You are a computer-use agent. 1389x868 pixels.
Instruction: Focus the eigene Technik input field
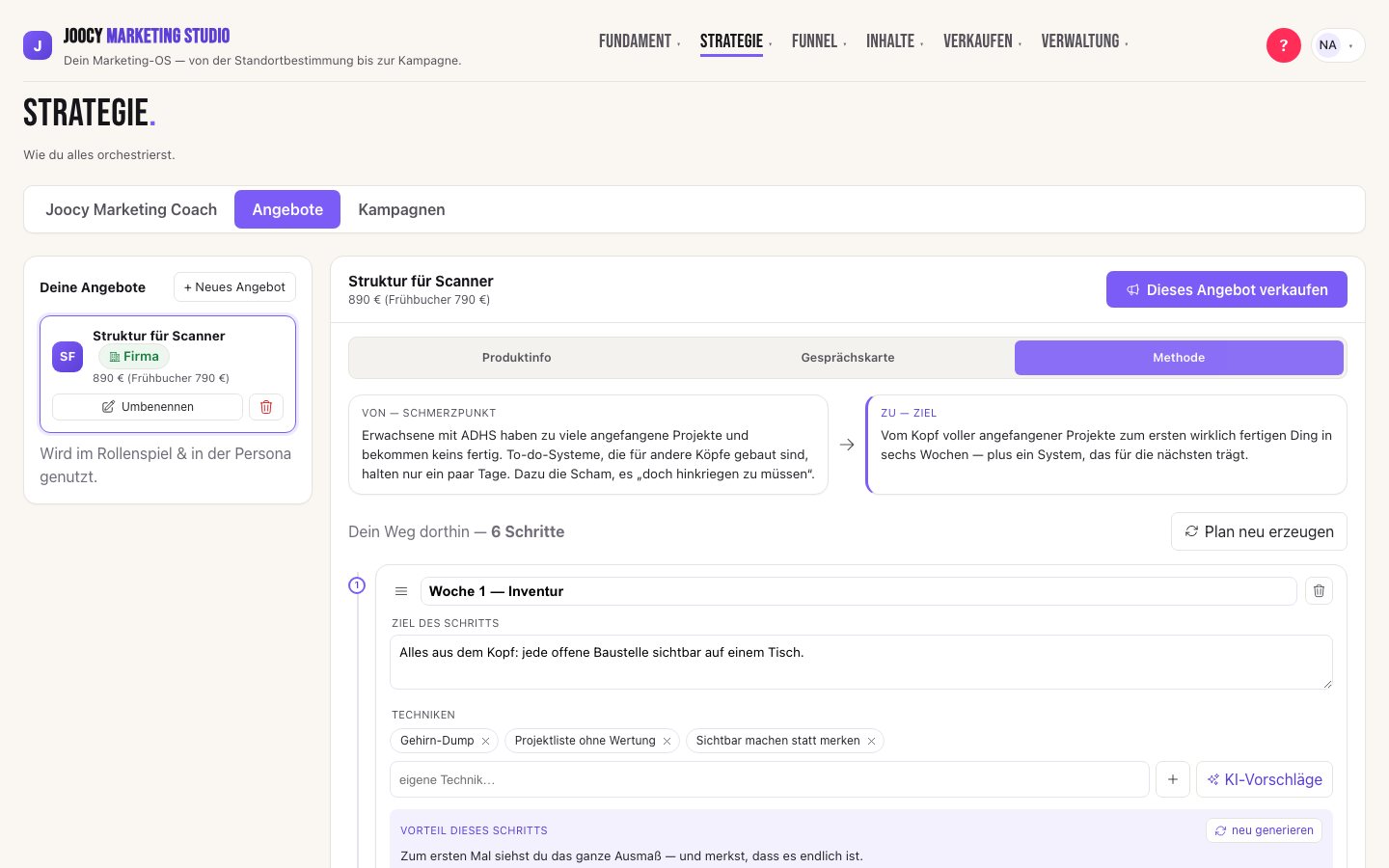click(x=770, y=779)
